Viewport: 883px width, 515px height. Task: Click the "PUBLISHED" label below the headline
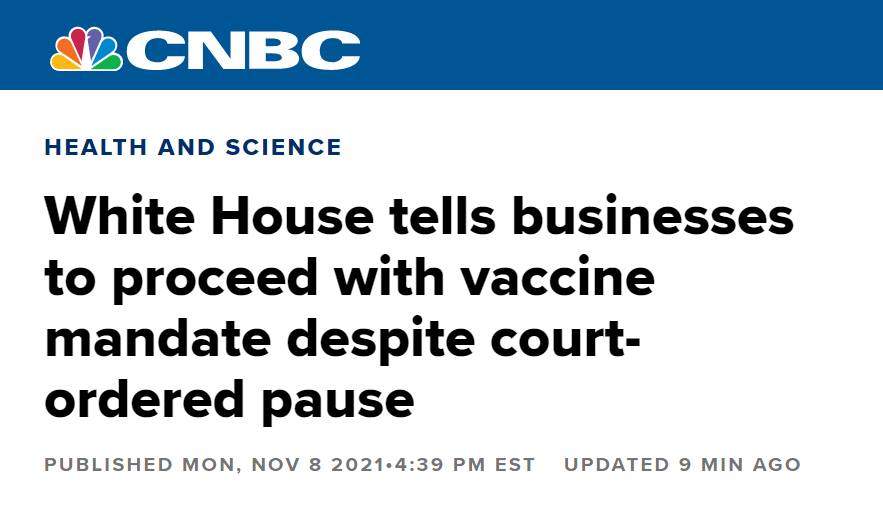[108, 465]
